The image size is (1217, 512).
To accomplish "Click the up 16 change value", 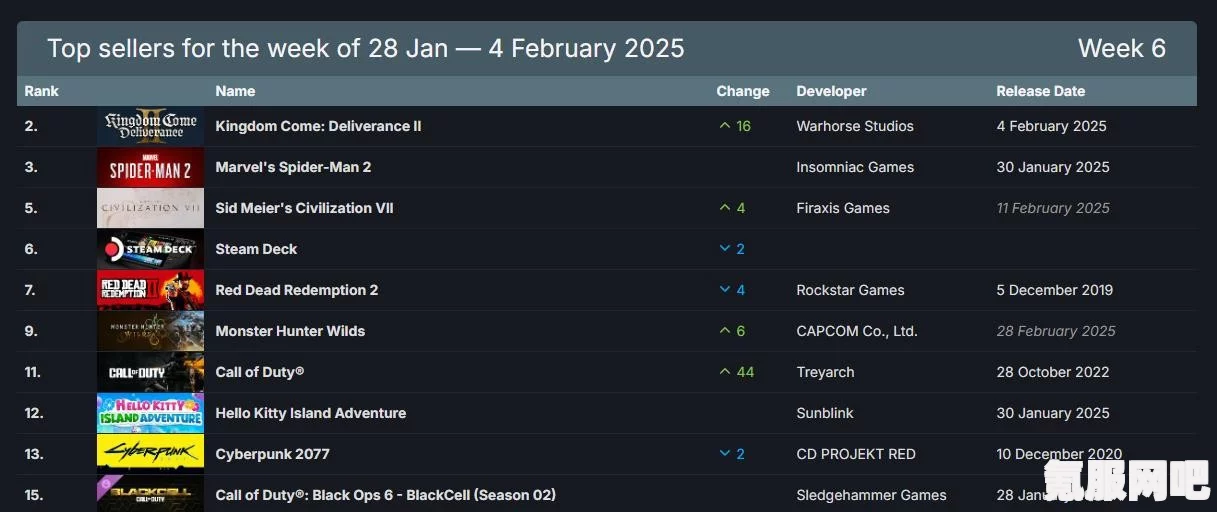I will [735, 126].
